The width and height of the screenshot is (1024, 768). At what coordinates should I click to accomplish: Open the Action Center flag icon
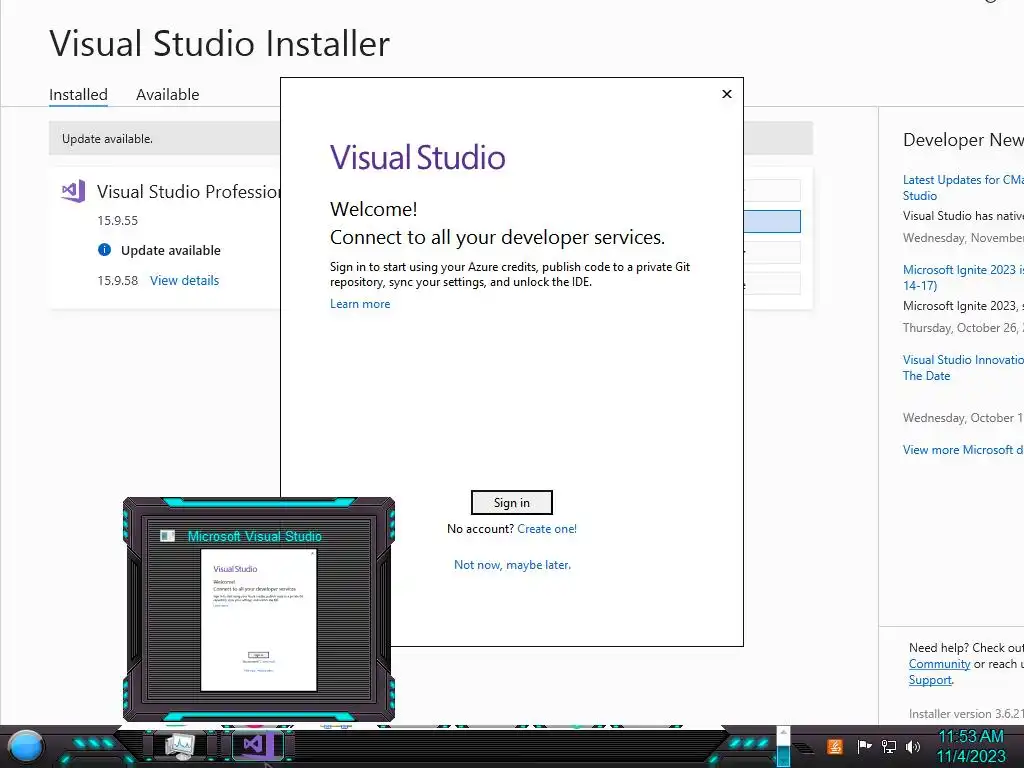864,746
